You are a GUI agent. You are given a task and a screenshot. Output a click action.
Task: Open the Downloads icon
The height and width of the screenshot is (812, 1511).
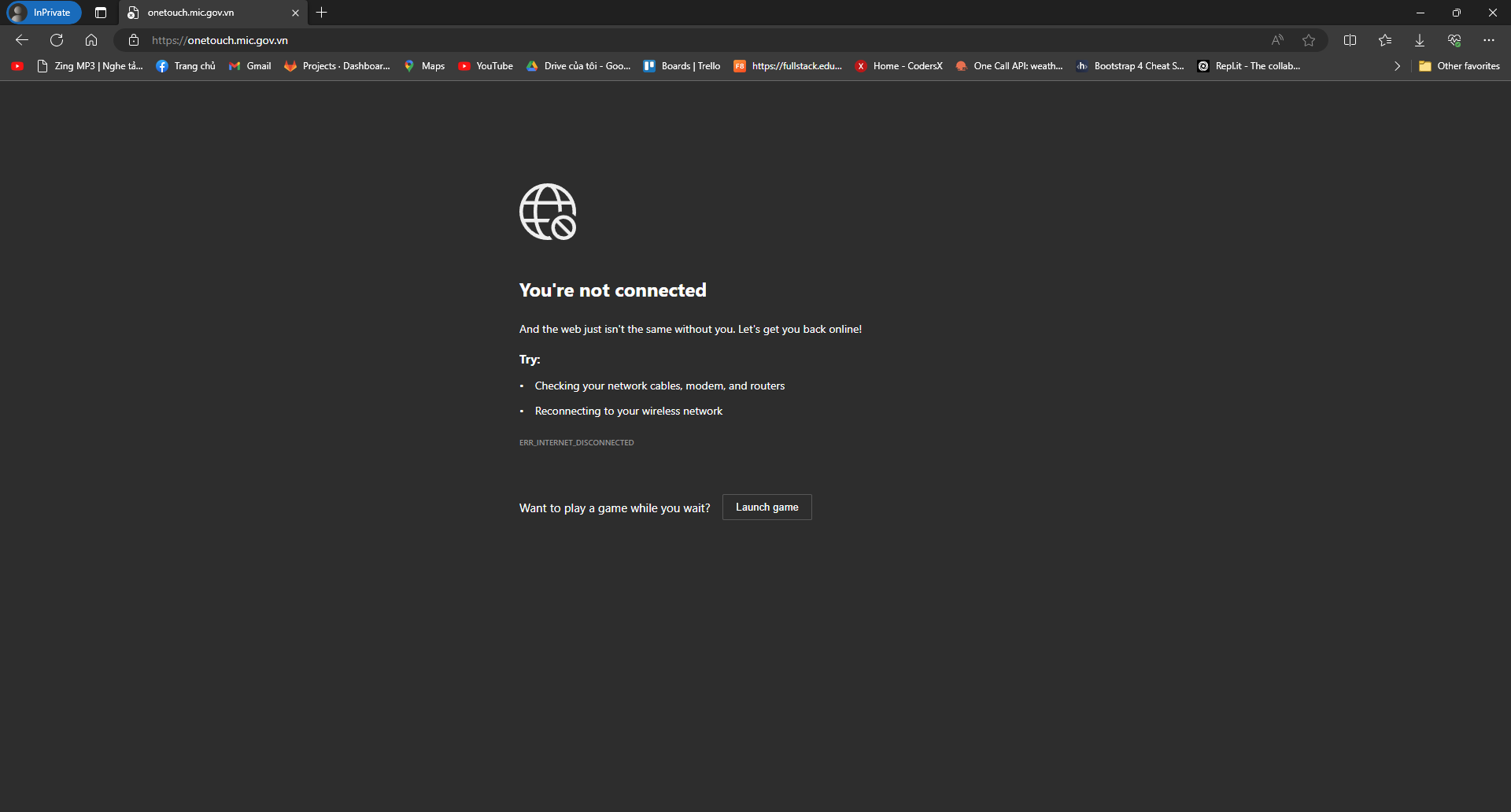pyautogui.click(x=1420, y=40)
